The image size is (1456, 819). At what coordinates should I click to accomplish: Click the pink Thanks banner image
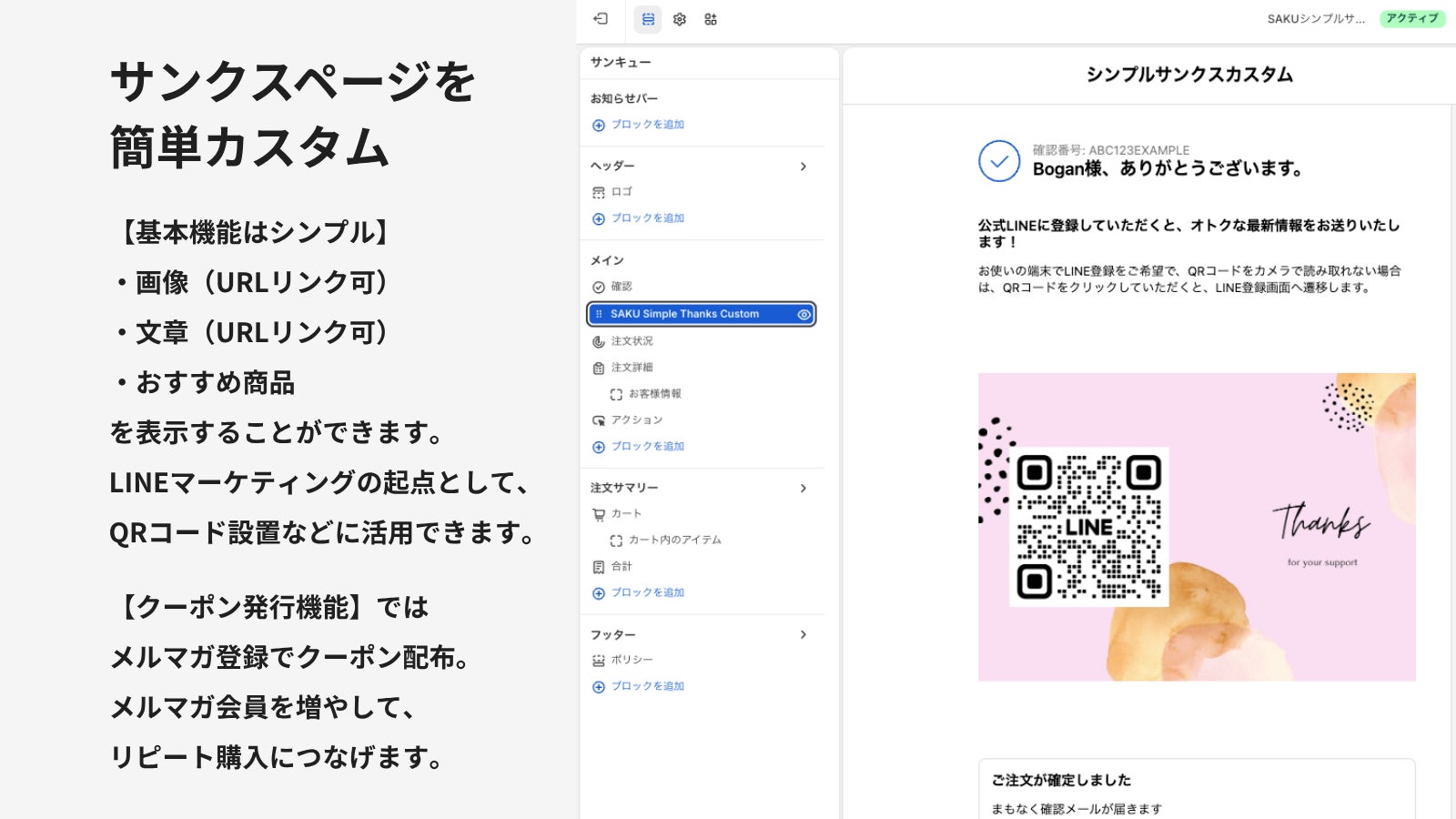pos(1197,527)
